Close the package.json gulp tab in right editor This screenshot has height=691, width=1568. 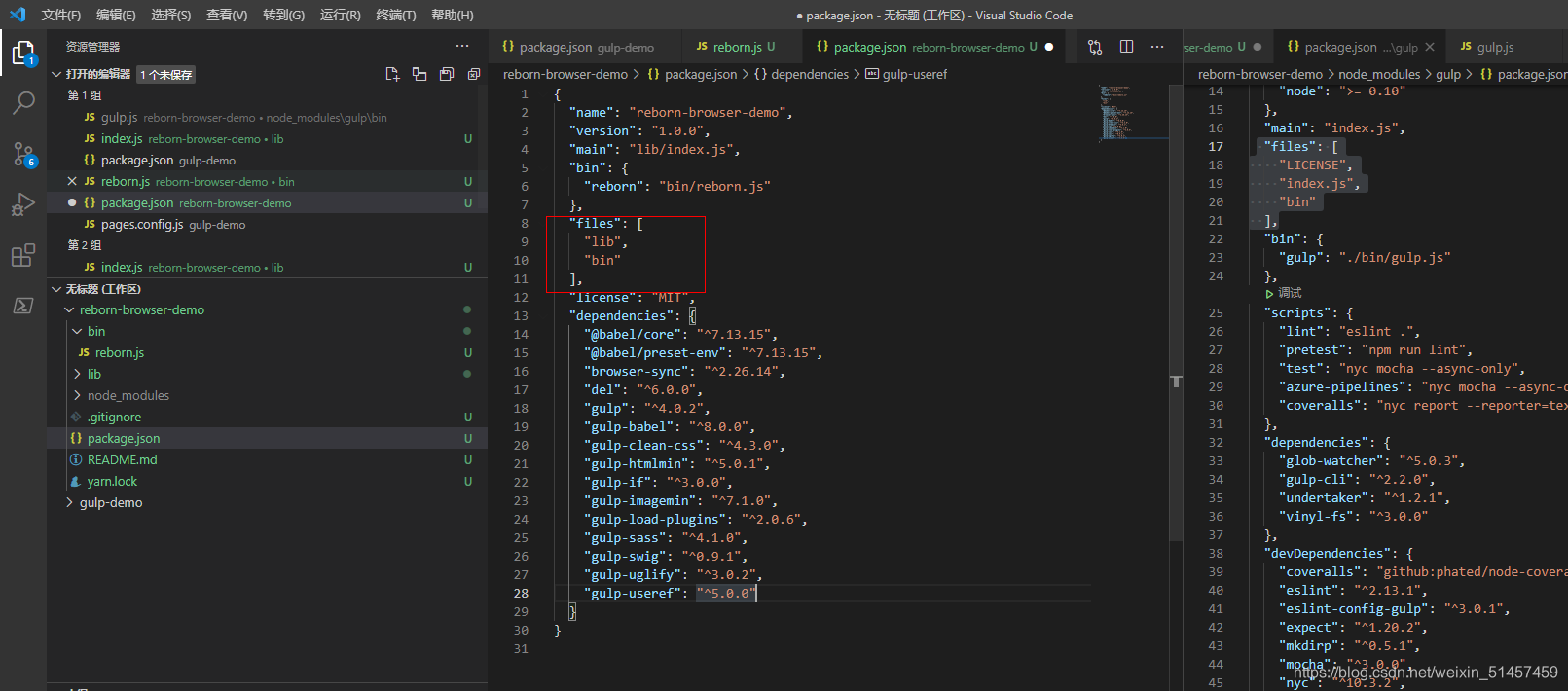pos(1430,47)
